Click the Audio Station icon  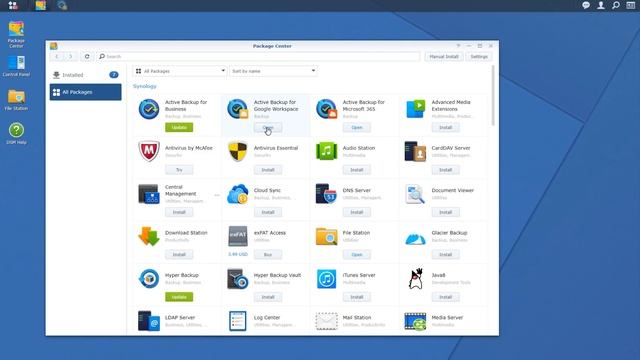click(326, 151)
